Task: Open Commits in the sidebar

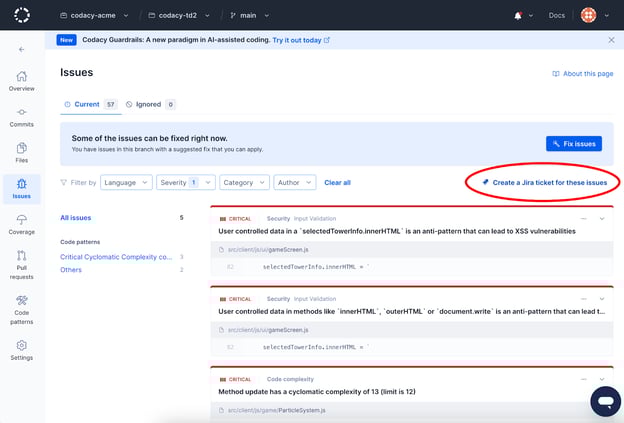Action: click(x=21, y=117)
